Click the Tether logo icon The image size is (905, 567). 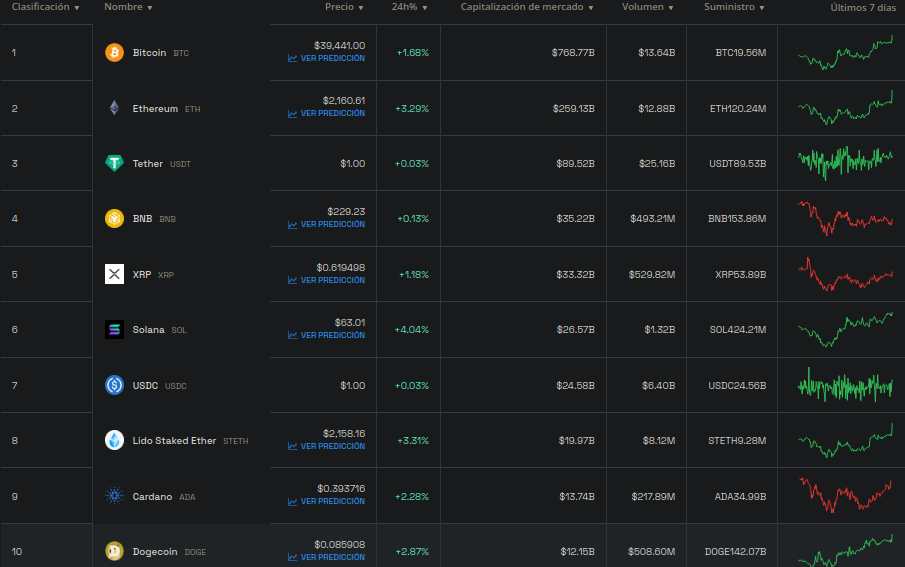coord(114,163)
